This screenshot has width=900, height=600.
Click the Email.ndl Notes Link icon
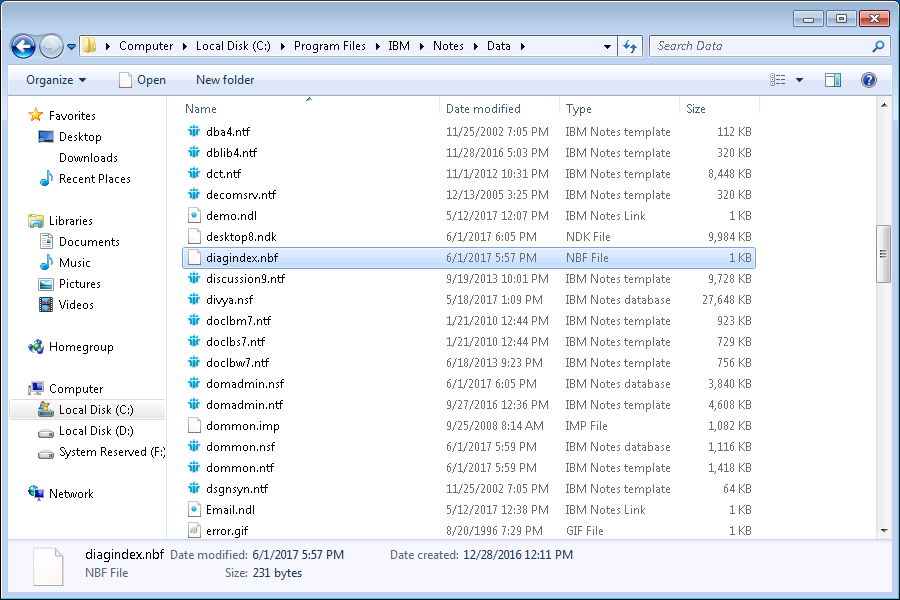click(194, 510)
